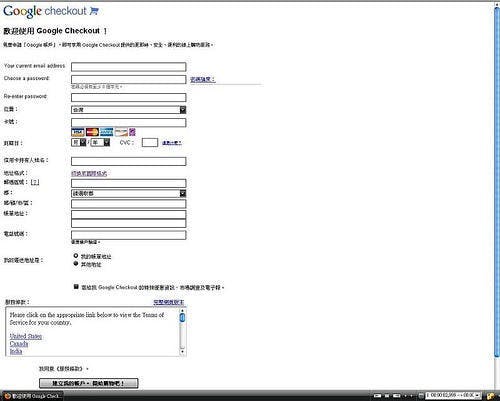The height and width of the screenshot is (401, 500).
Task: Toggle the Google Checkout promotions checkbox
Action: pyautogui.click(x=76, y=287)
